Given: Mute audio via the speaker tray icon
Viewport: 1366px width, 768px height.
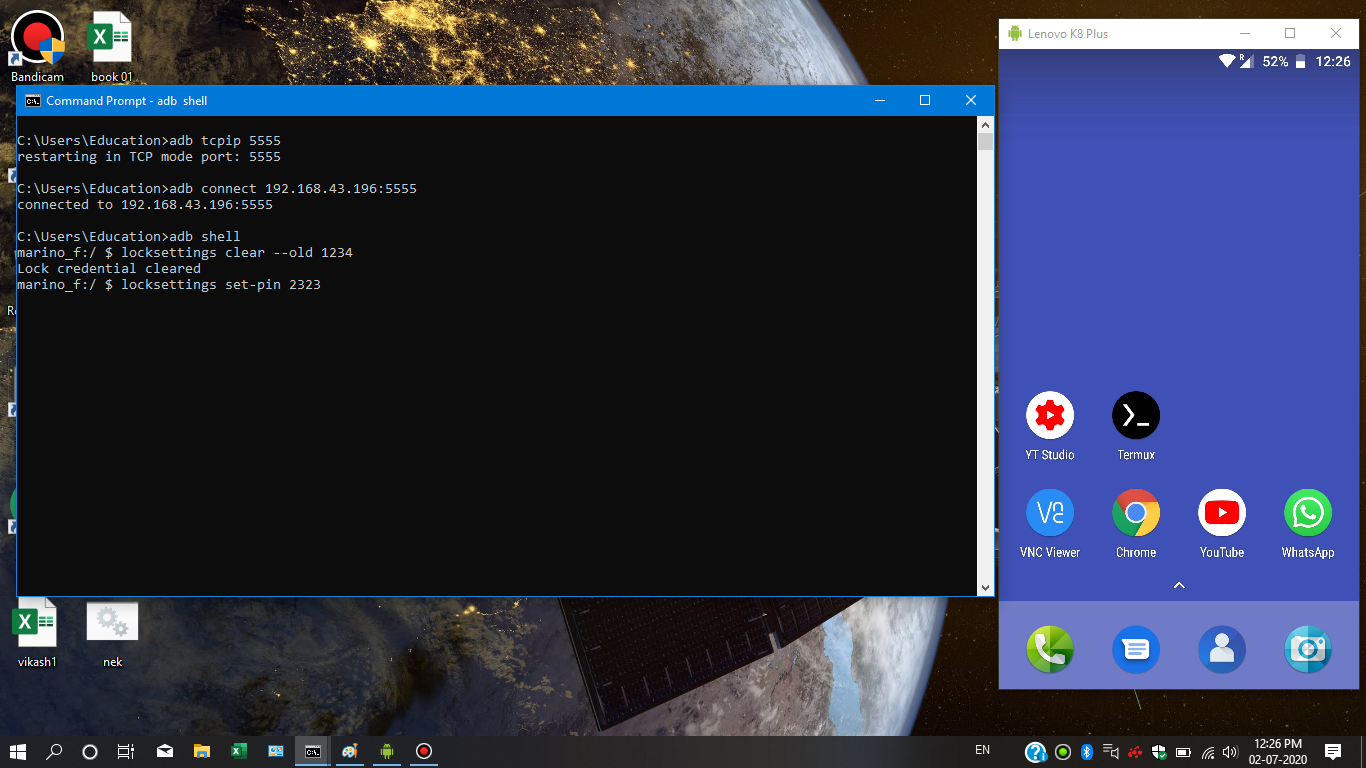Looking at the screenshot, I should 1232,751.
